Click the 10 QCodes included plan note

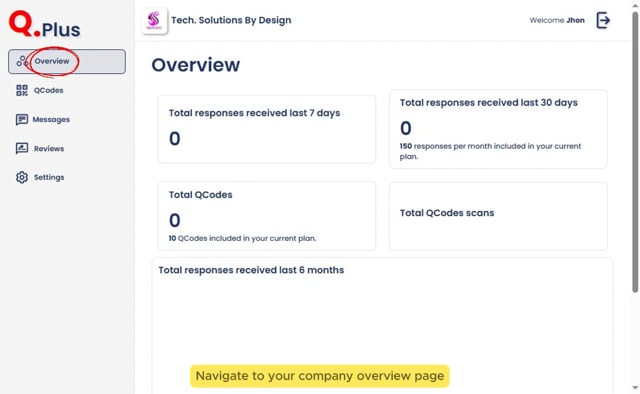coord(242,238)
